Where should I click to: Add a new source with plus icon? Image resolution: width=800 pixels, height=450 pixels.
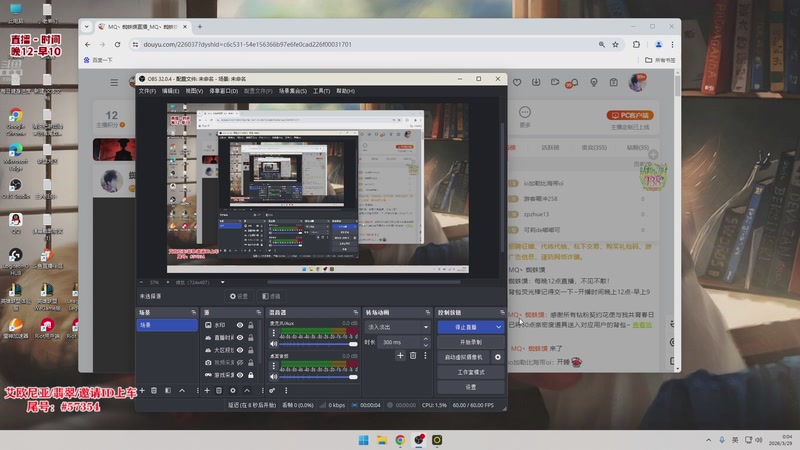click(x=207, y=390)
